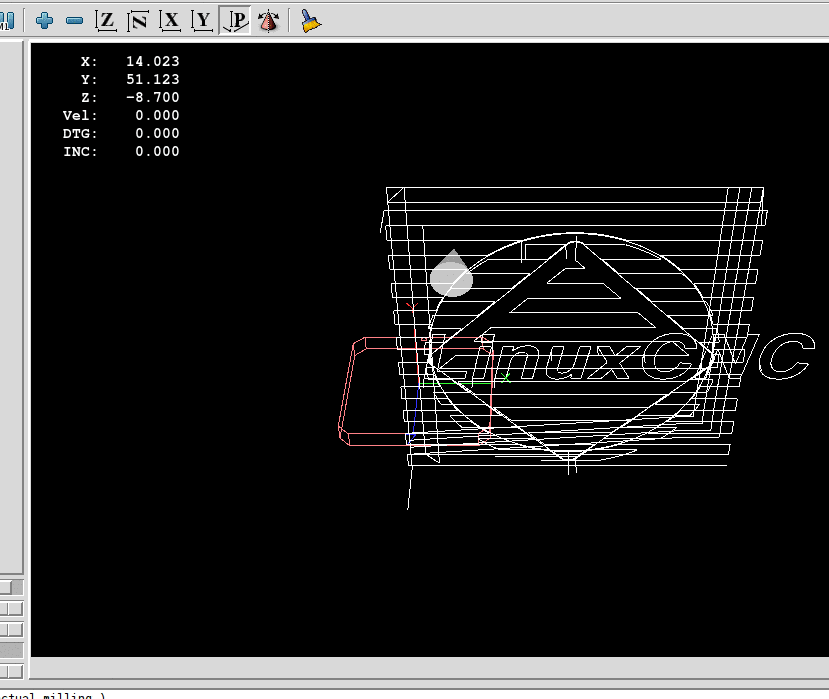This screenshot has height=699, width=829.
Task: Toggle the P perspective view
Action: click(235, 21)
